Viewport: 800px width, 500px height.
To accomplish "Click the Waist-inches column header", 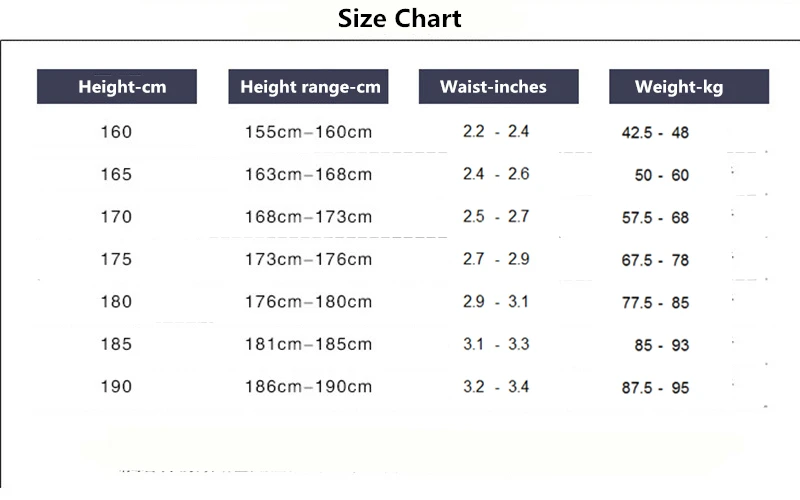I will tap(493, 87).
